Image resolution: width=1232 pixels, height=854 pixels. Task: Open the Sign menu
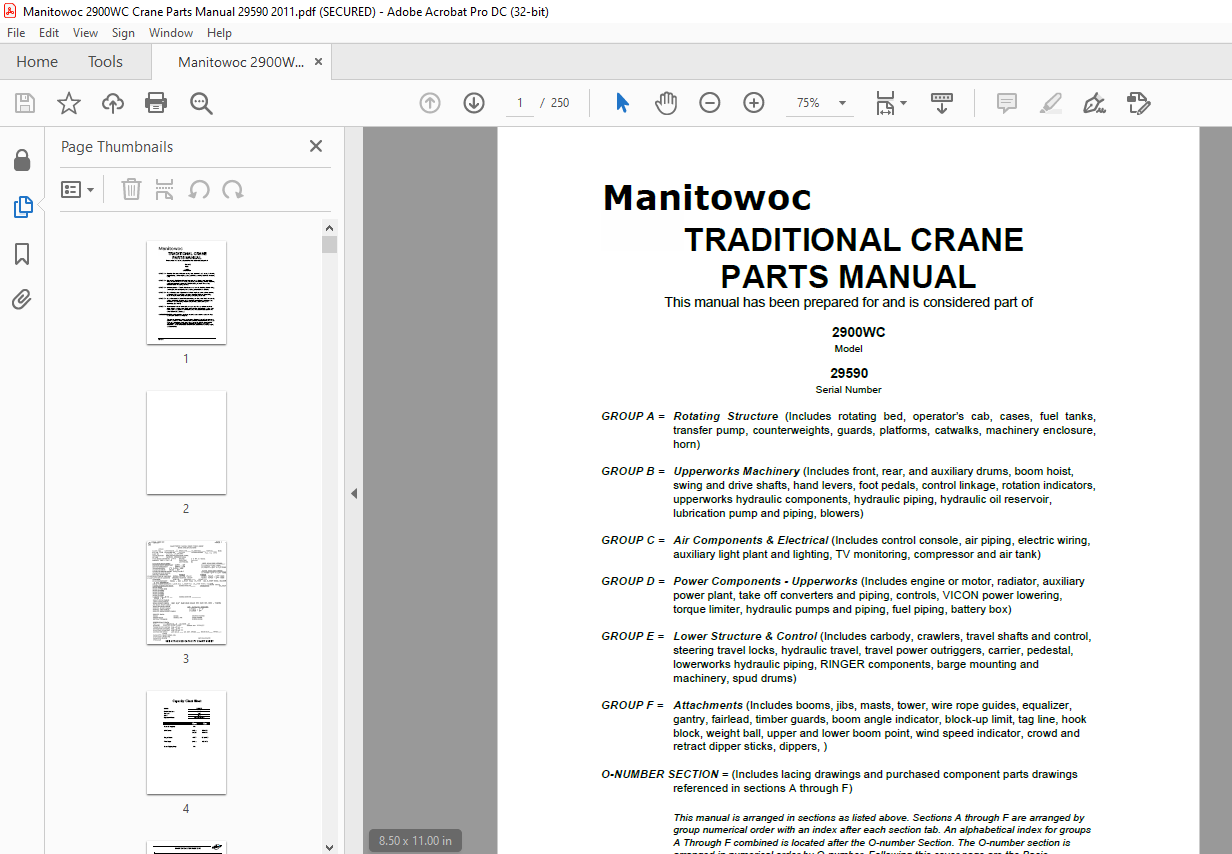coord(123,33)
